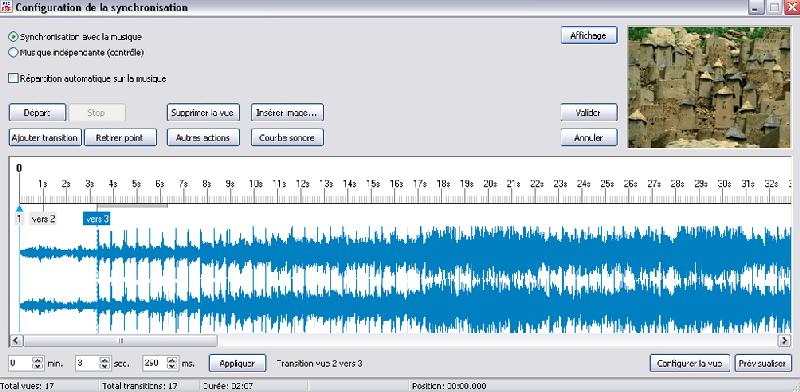
Task: Cancel with the Annuler button
Action: click(x=589, y=137)
